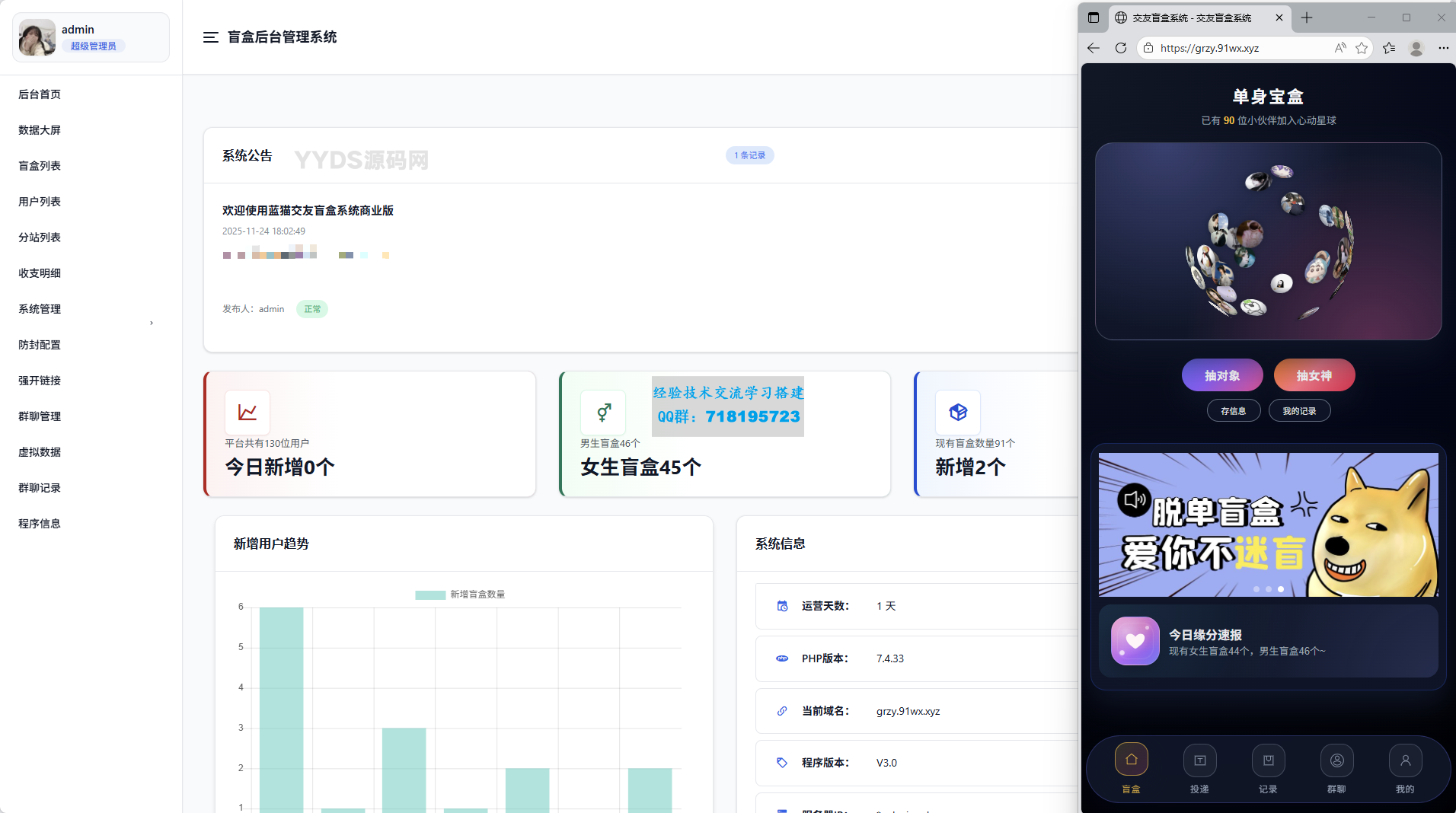Click the hamburger menu beside 盲盒后台管理系统

click(210, 37)
